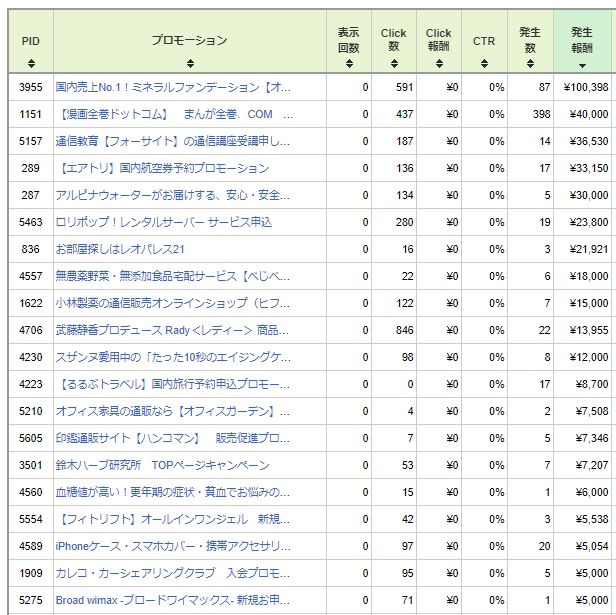Select 発生報酬 value ¥33,150
Viewport: 616px width, 615px height.
click(589, 168)
